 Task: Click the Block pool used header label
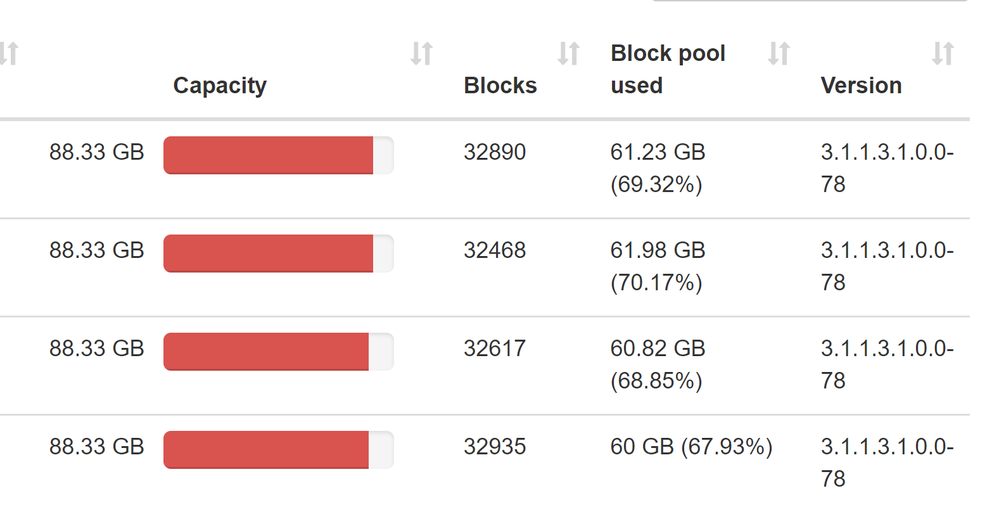pyautogui.click(x=668, y=69)
